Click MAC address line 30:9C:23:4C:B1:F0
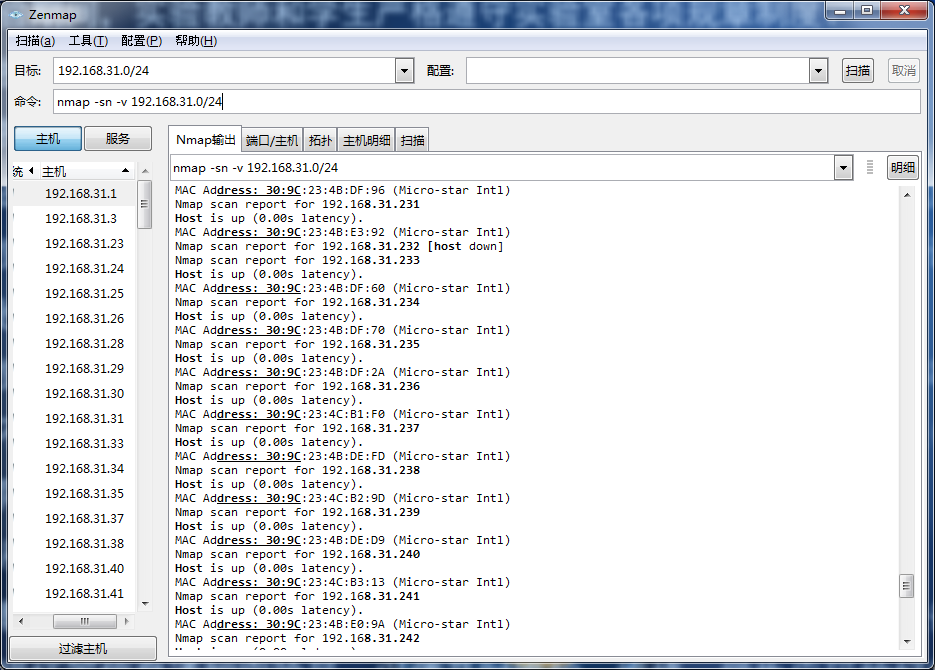Image resolution: width=935 pixels, height=670 pixels. click(x=342, y=414)
